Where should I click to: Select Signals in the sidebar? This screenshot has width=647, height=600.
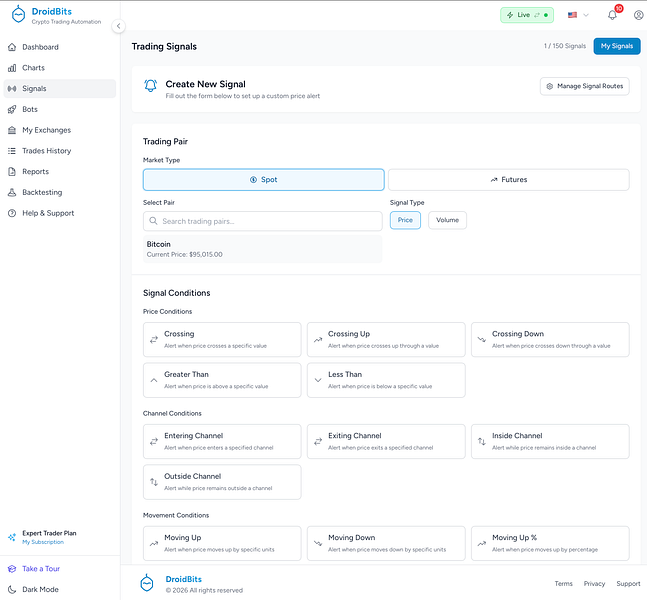click(x=60, y=89)
